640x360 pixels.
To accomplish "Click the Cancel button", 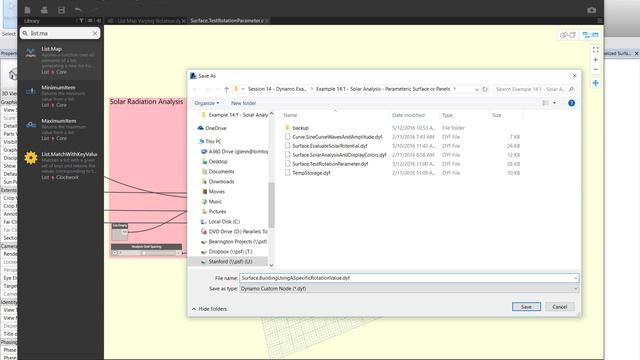I will point(559,307).
